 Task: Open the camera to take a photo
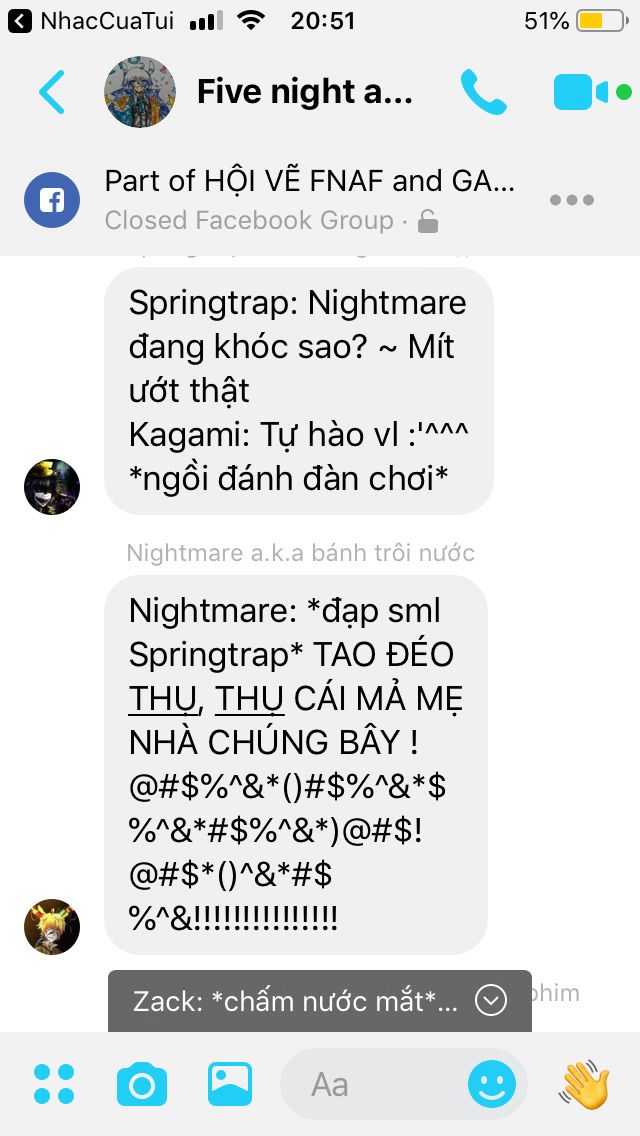[x=142, y=1085]
